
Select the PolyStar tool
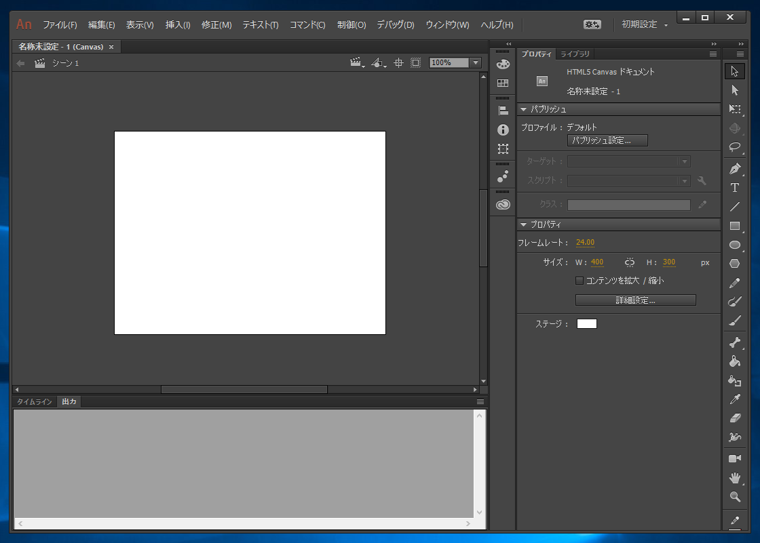point(735,264)
